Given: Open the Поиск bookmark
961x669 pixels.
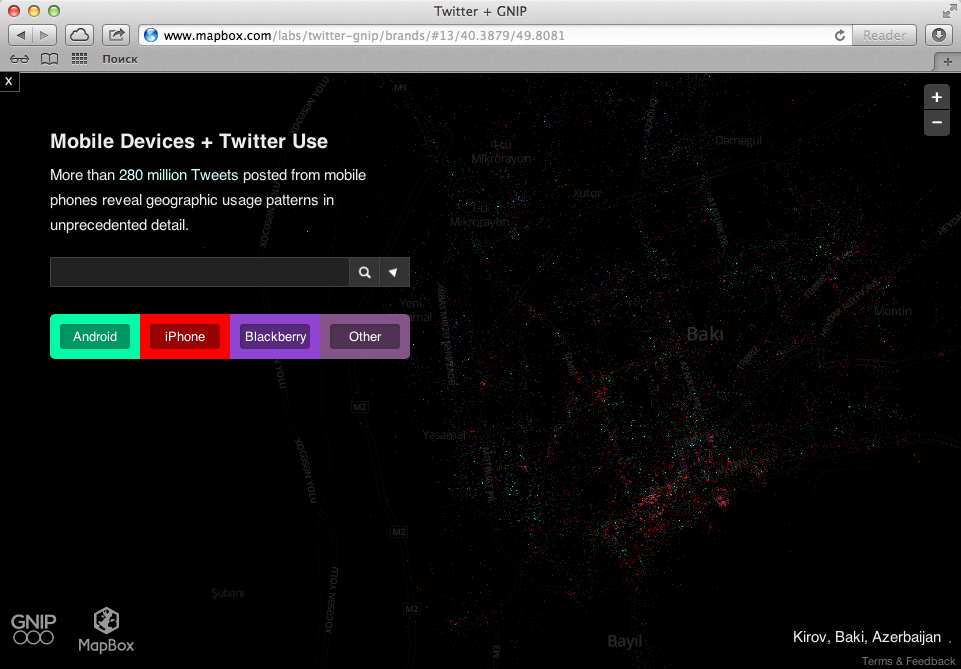Looking at the screenshot, I should tap(120, 59).
